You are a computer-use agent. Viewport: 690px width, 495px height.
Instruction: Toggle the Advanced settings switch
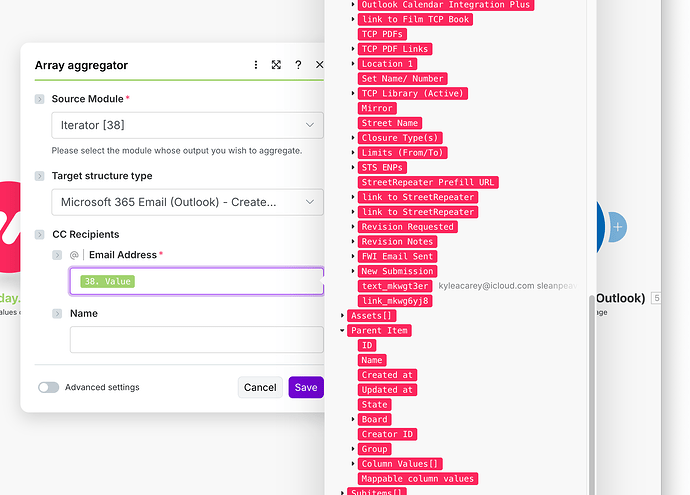point(48,387)
